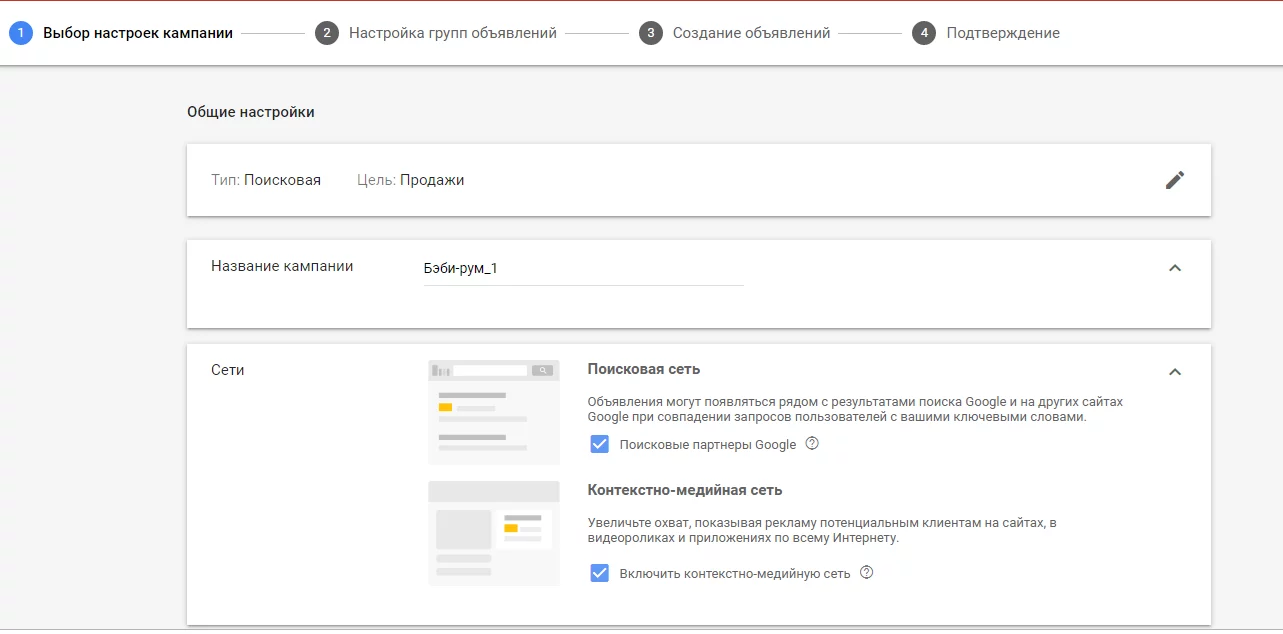Click the Название кампании label
Image resolution: width=1283 pixels, height=634 pixels.
tap(282, 266)
